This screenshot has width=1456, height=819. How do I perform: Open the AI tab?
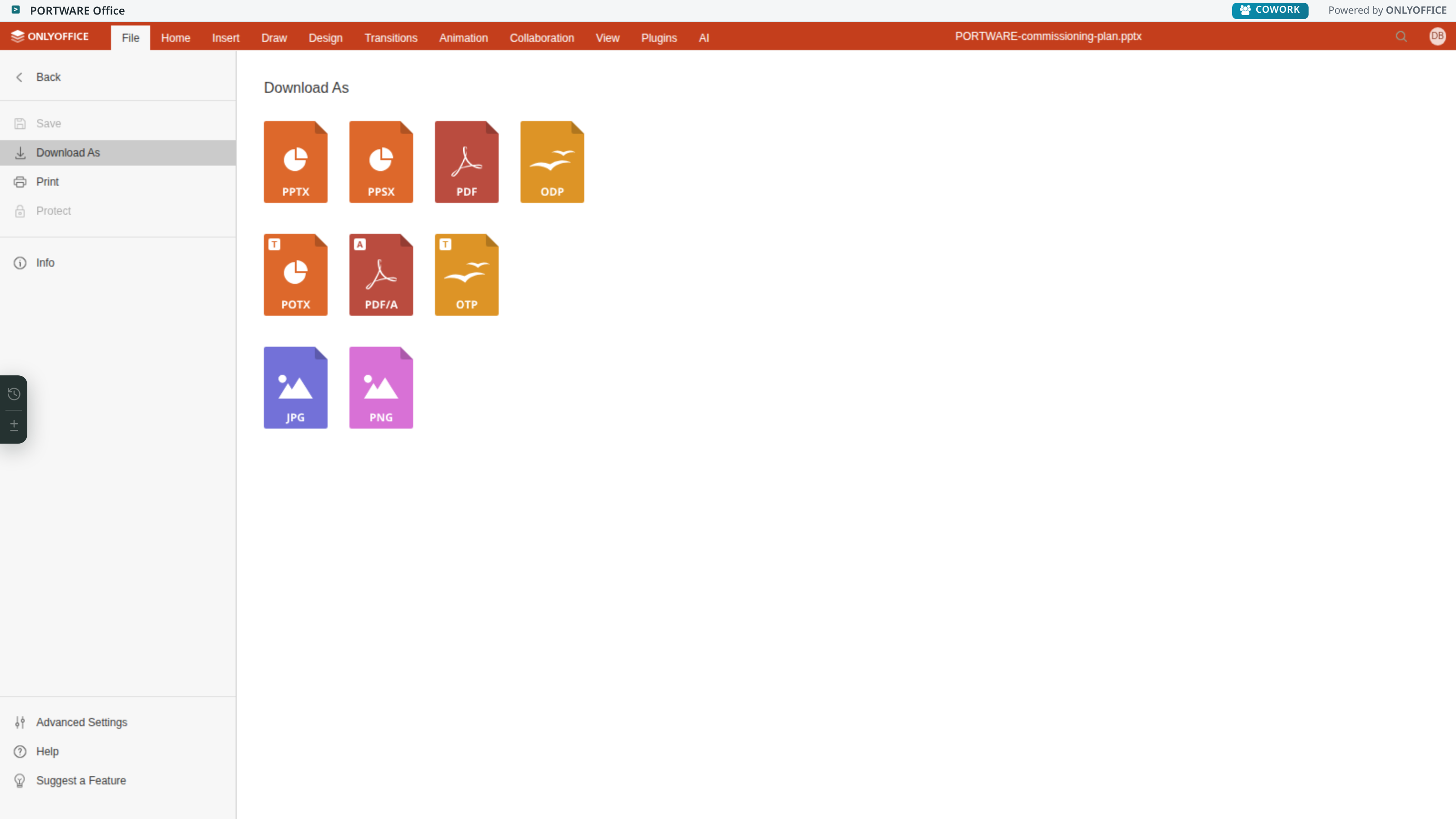[704, 38]
